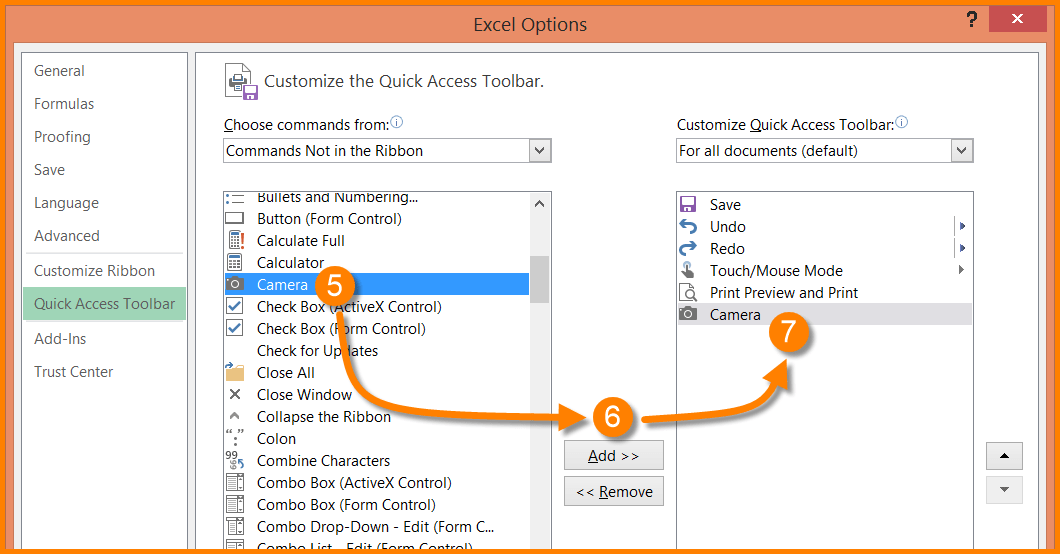Open the Advanced options category
The height and width of the screenshot is (554, 1060).
67,236
